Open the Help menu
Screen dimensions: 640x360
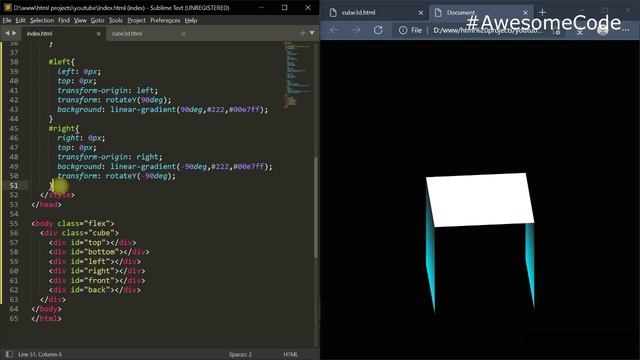tap(191, 20)
